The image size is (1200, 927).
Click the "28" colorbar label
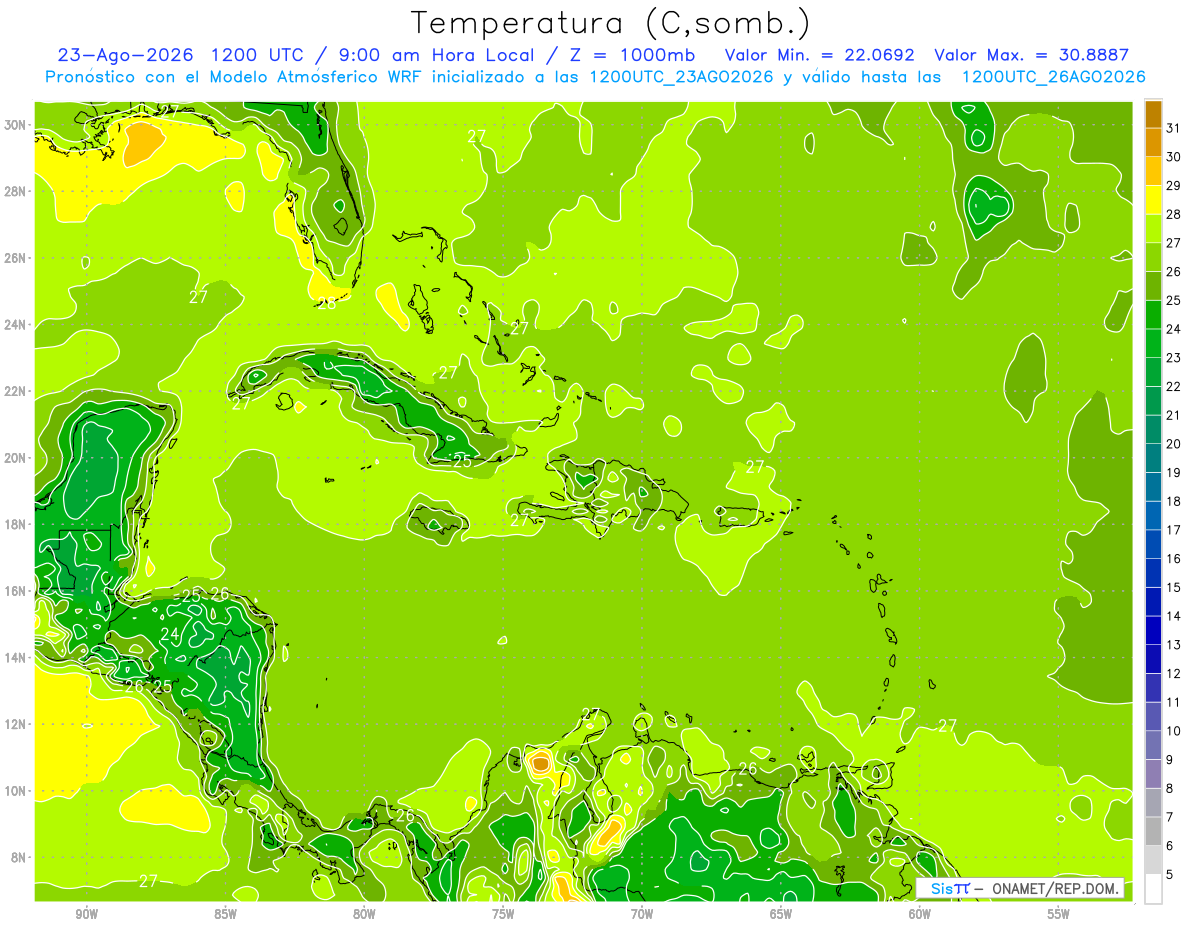click(1174, 214)
